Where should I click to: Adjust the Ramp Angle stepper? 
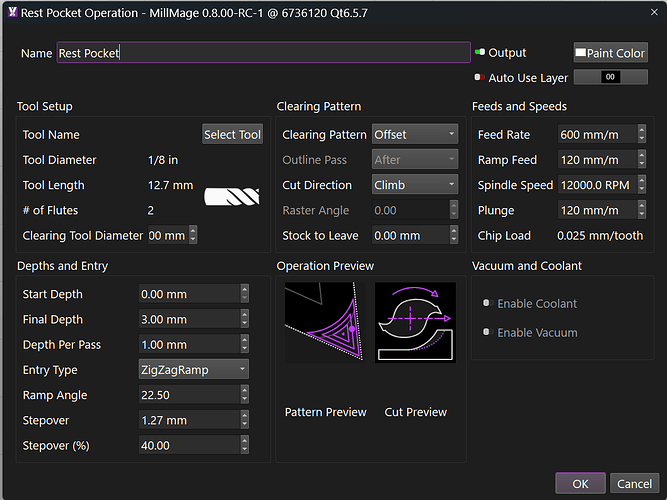pos(244,394)
